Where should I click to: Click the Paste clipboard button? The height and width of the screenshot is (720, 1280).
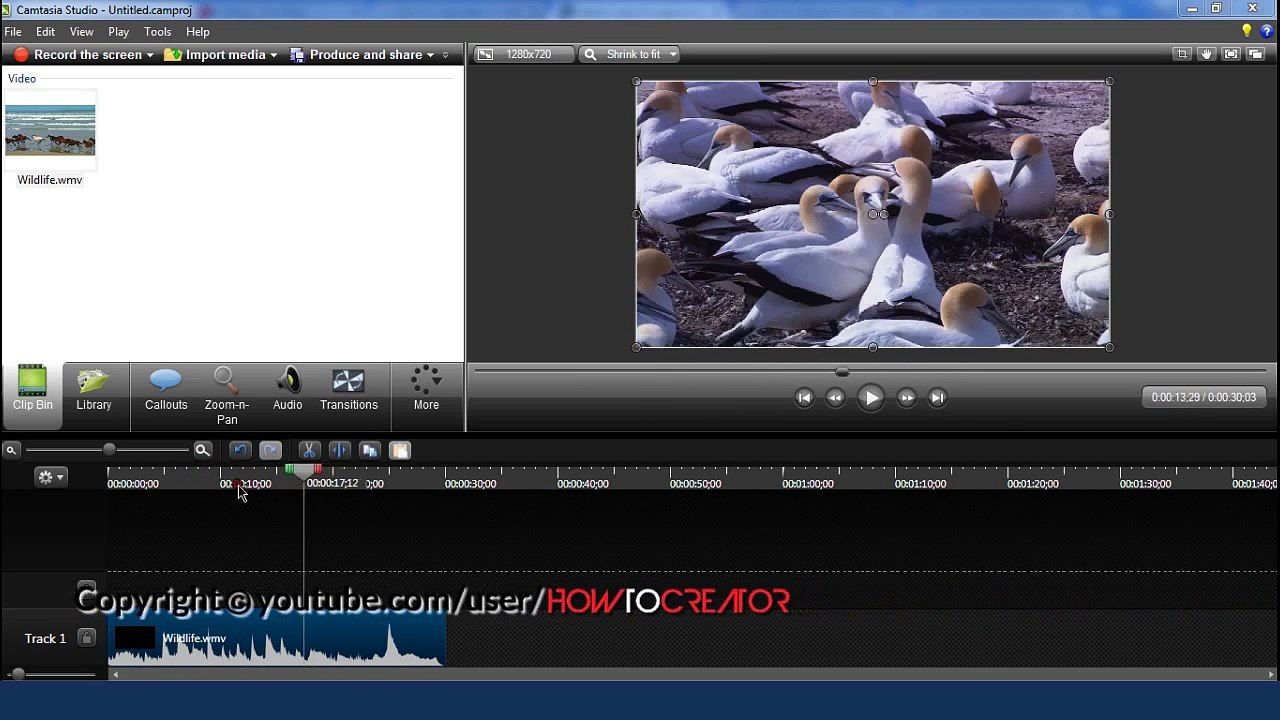point(399,451)
